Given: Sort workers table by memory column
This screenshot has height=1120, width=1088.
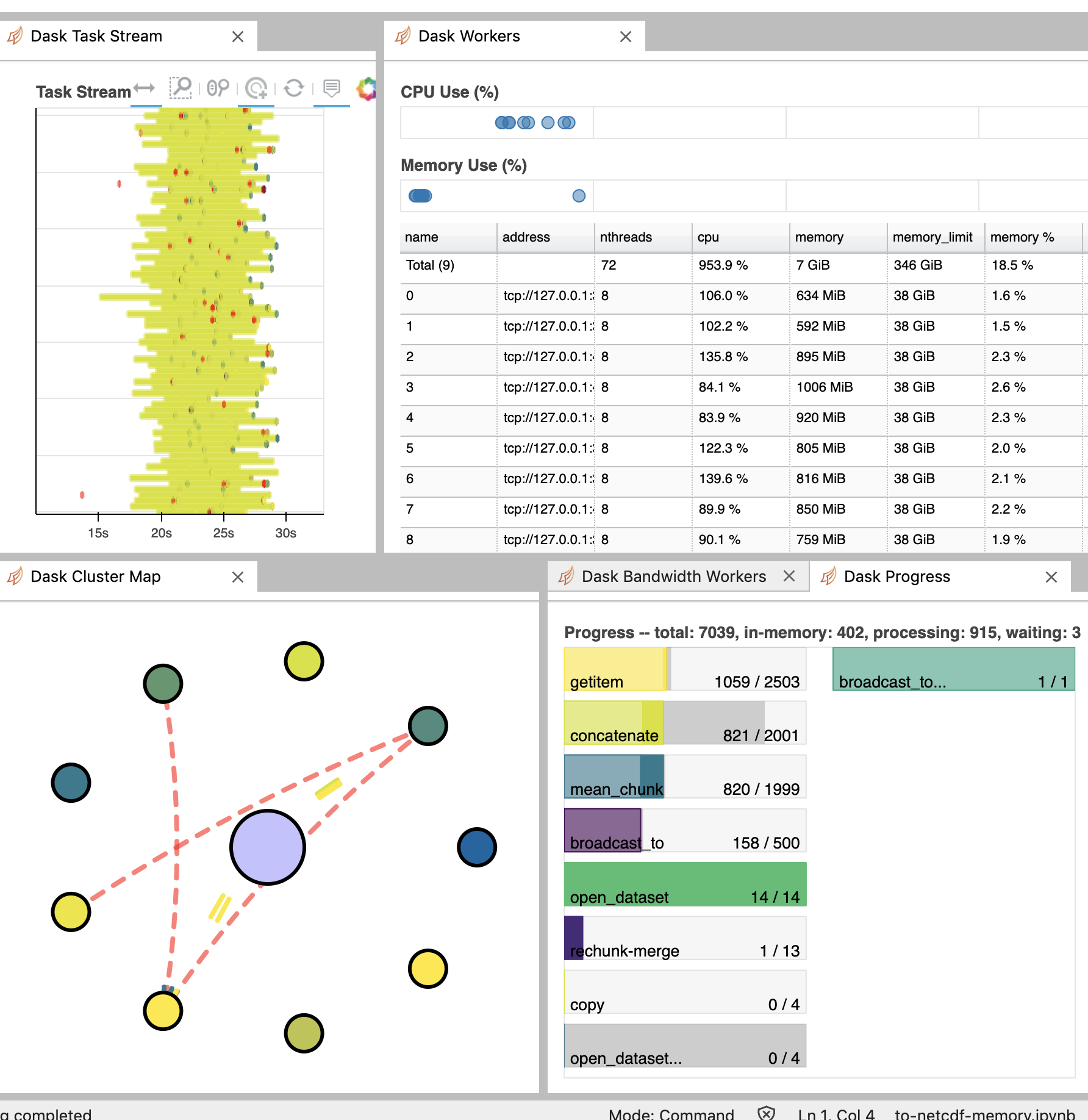Looking at the screenshot, I should (839, 237).
